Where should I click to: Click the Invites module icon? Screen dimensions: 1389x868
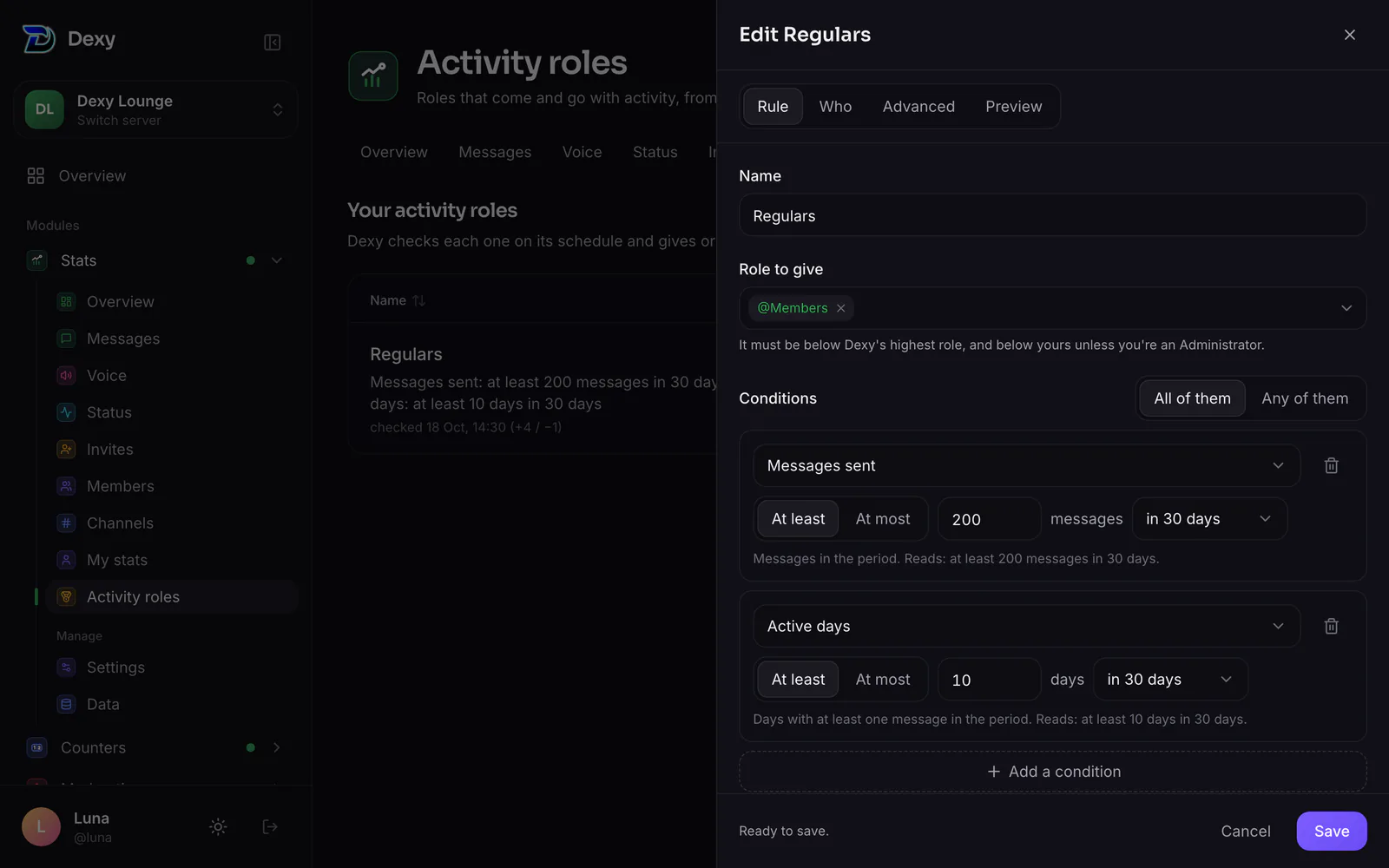click(x=66, y=450)
